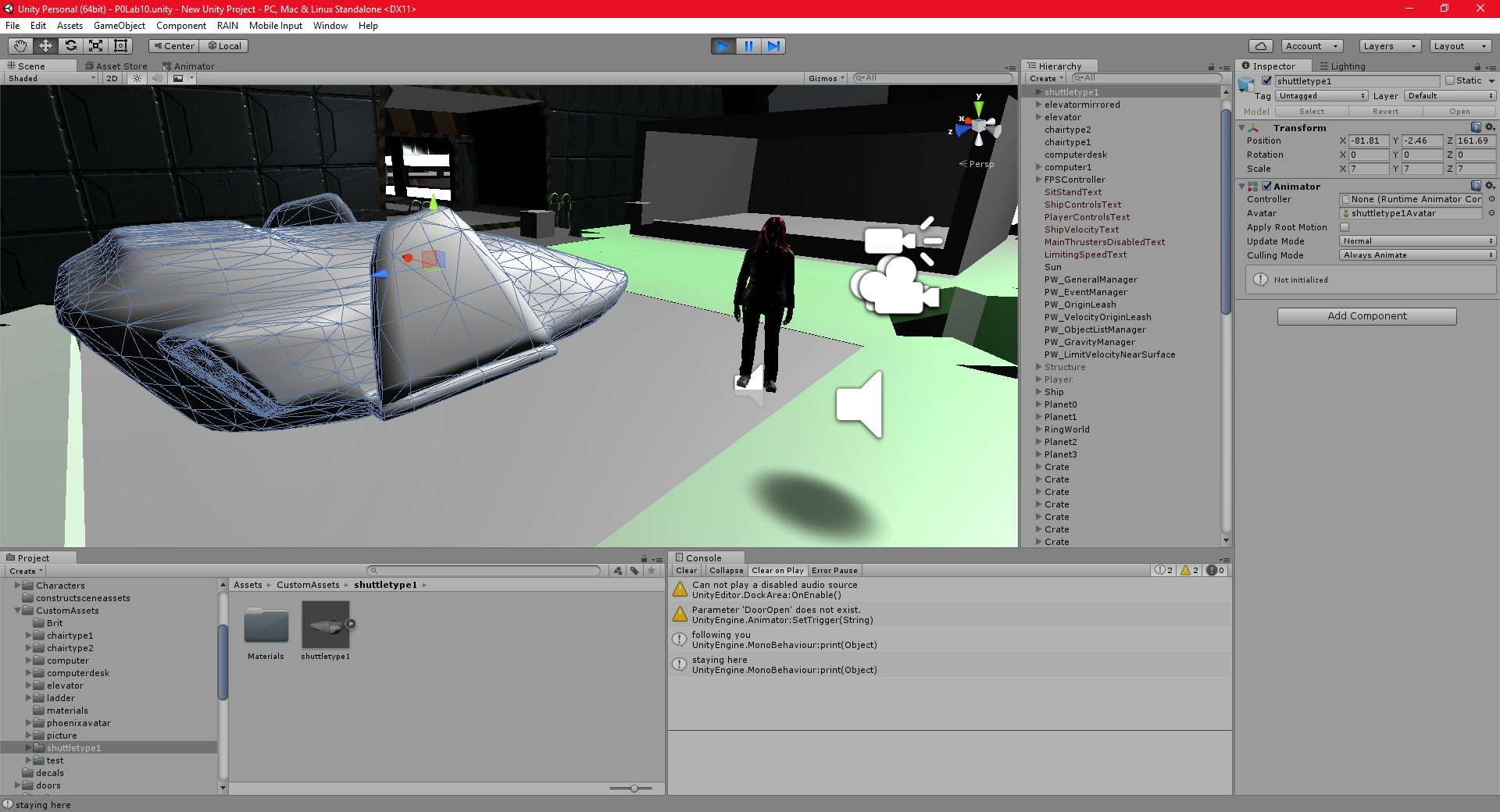Lock the Inspector panel
This screenshot has width=1500, height=812.
[1477, 67]
